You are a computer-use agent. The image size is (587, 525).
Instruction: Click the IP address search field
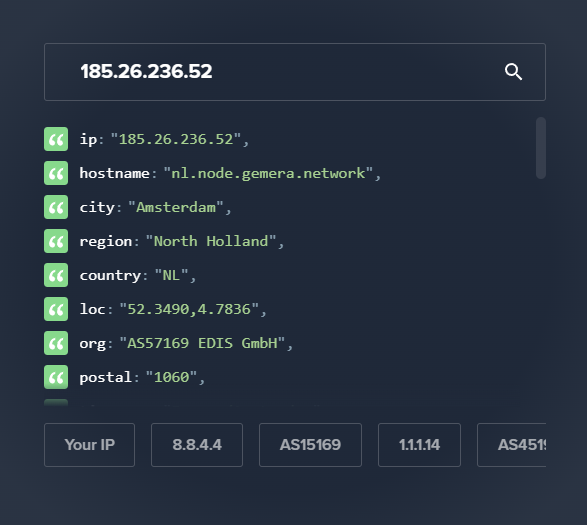coord(295,72)
